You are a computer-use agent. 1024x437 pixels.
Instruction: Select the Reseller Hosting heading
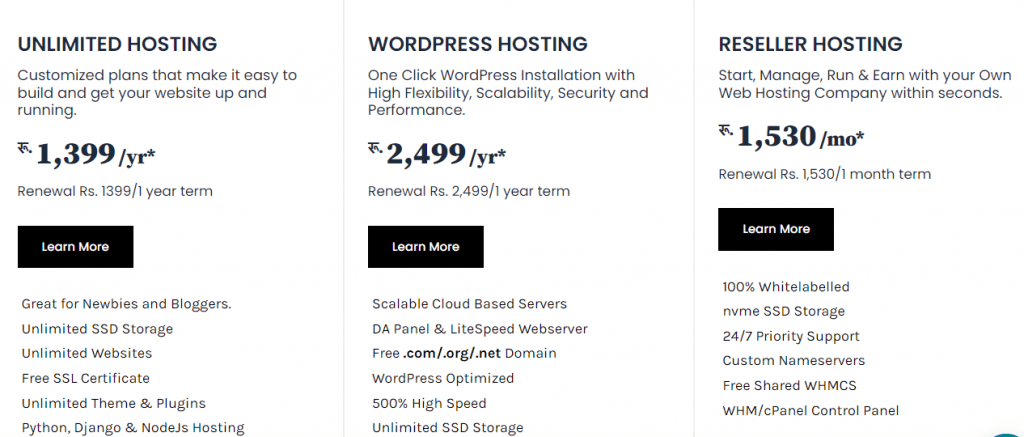pos(810,44)
